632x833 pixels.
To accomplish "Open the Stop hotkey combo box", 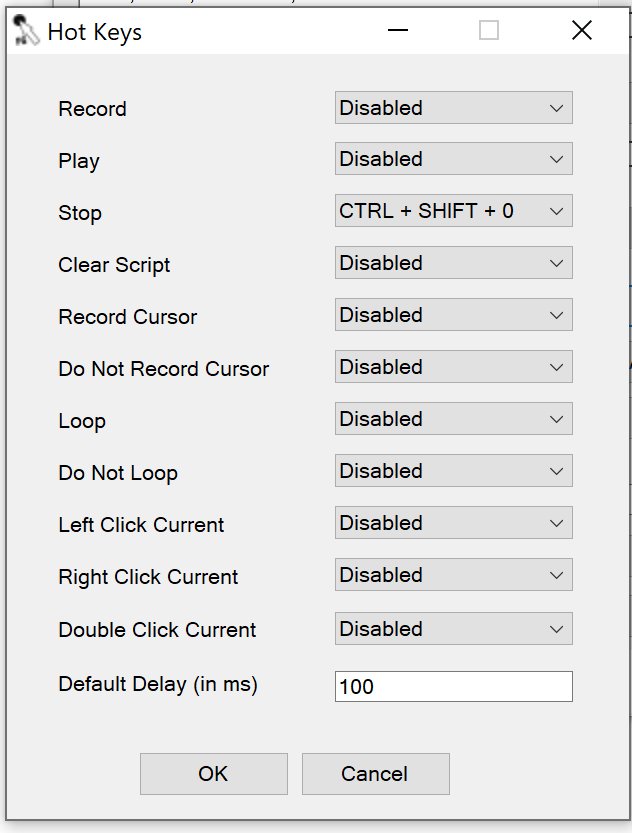I will [x=453, y=211].
